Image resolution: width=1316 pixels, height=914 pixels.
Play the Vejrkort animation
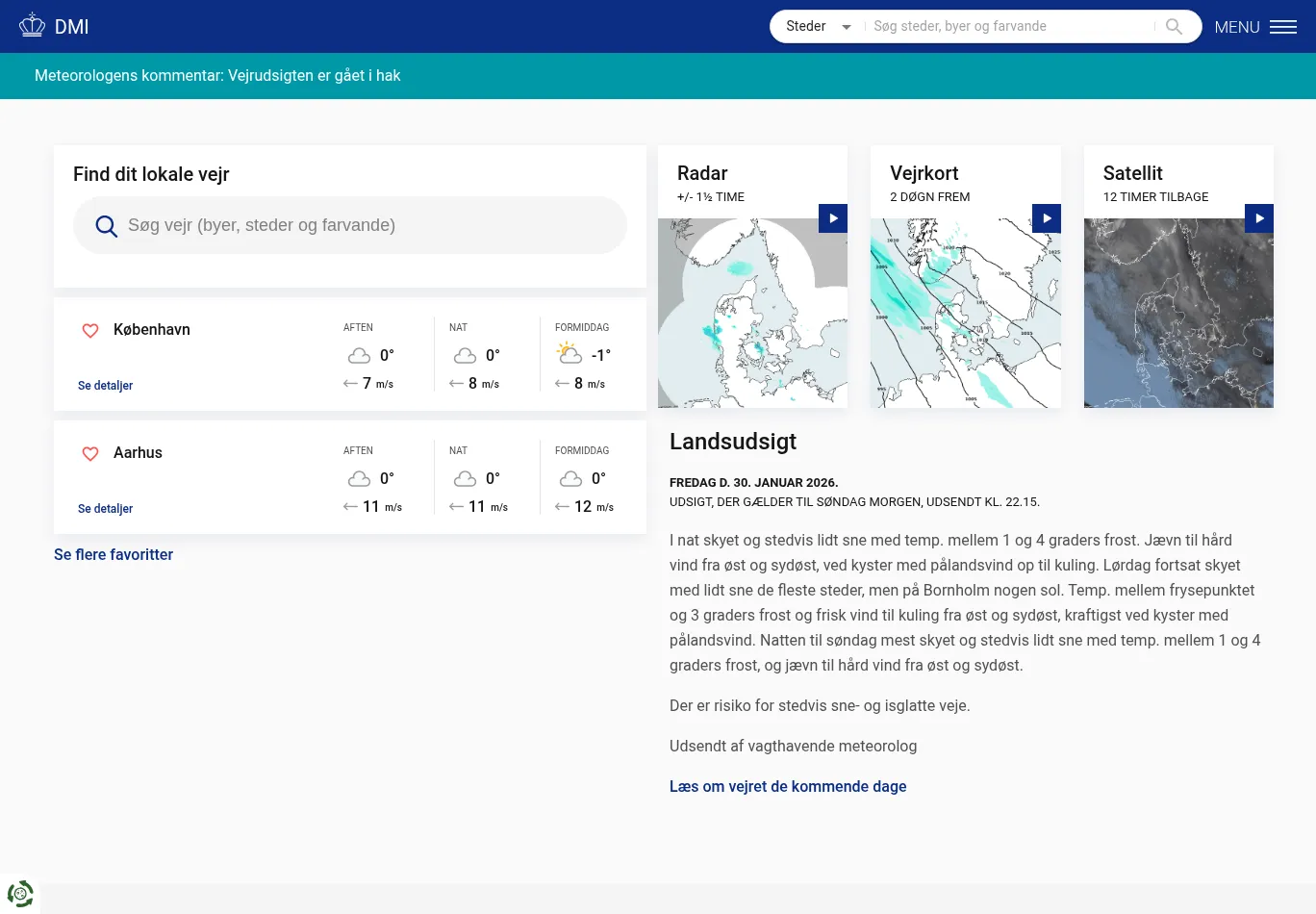pos(1047,218)
